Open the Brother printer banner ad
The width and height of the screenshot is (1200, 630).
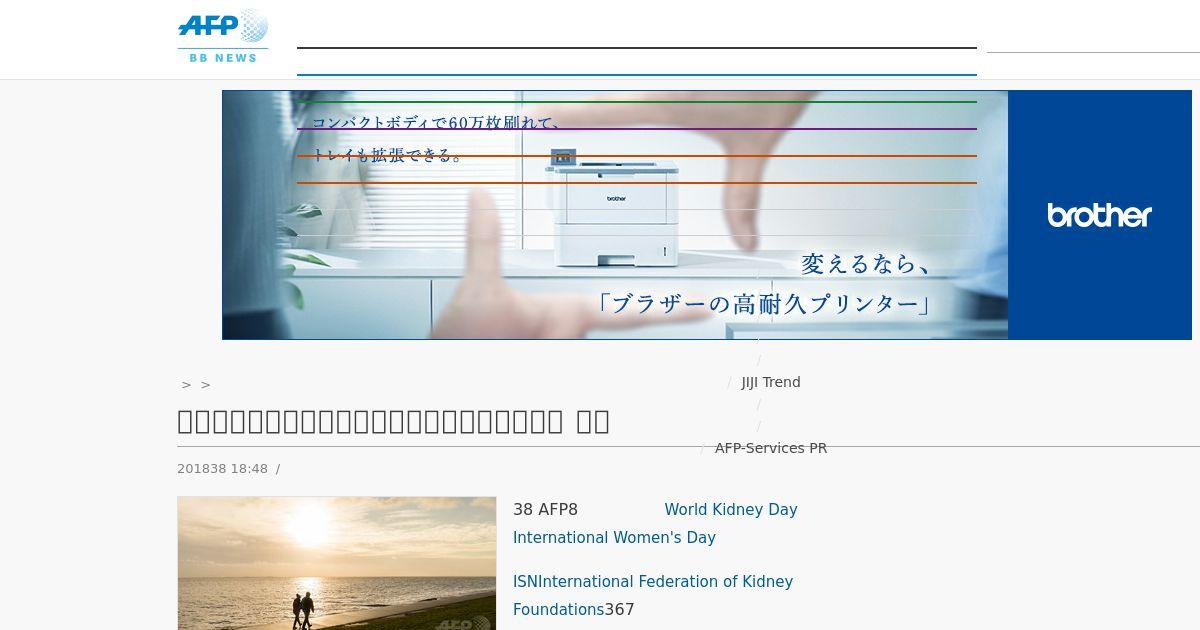pos(706,215)
